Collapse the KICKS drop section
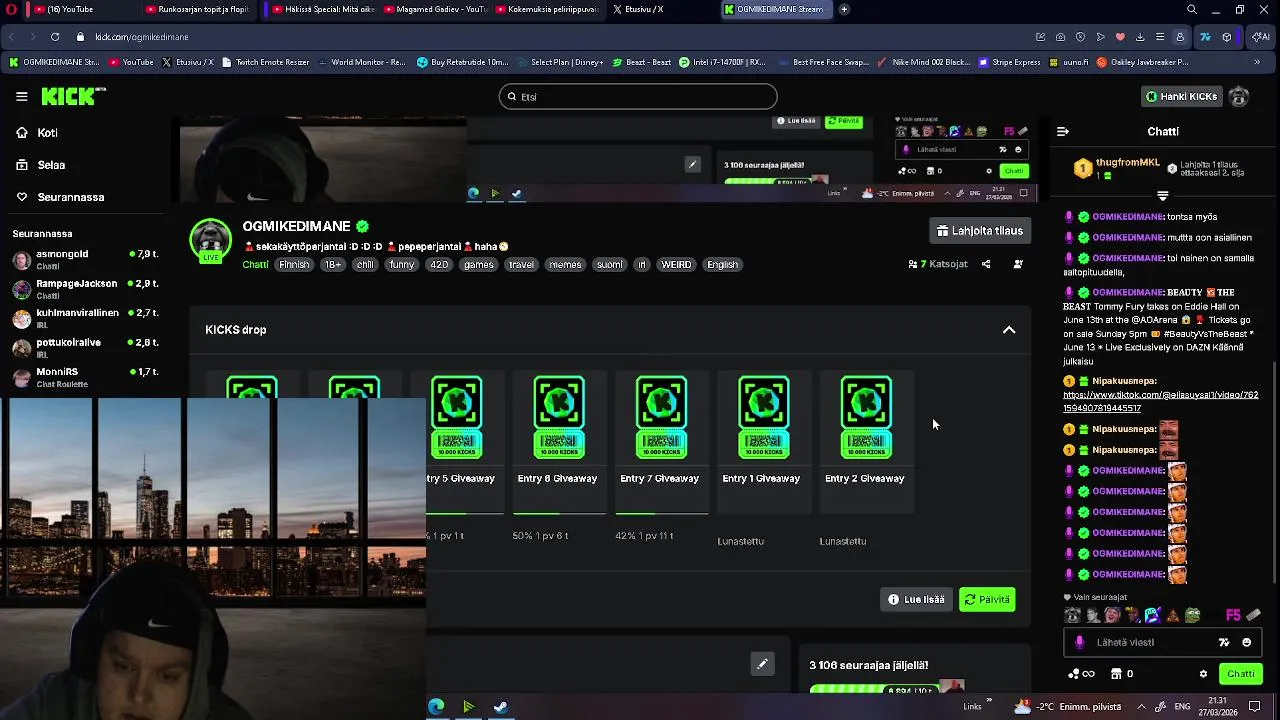Viewport: 1280px width, 720px height. [1009, 330]
